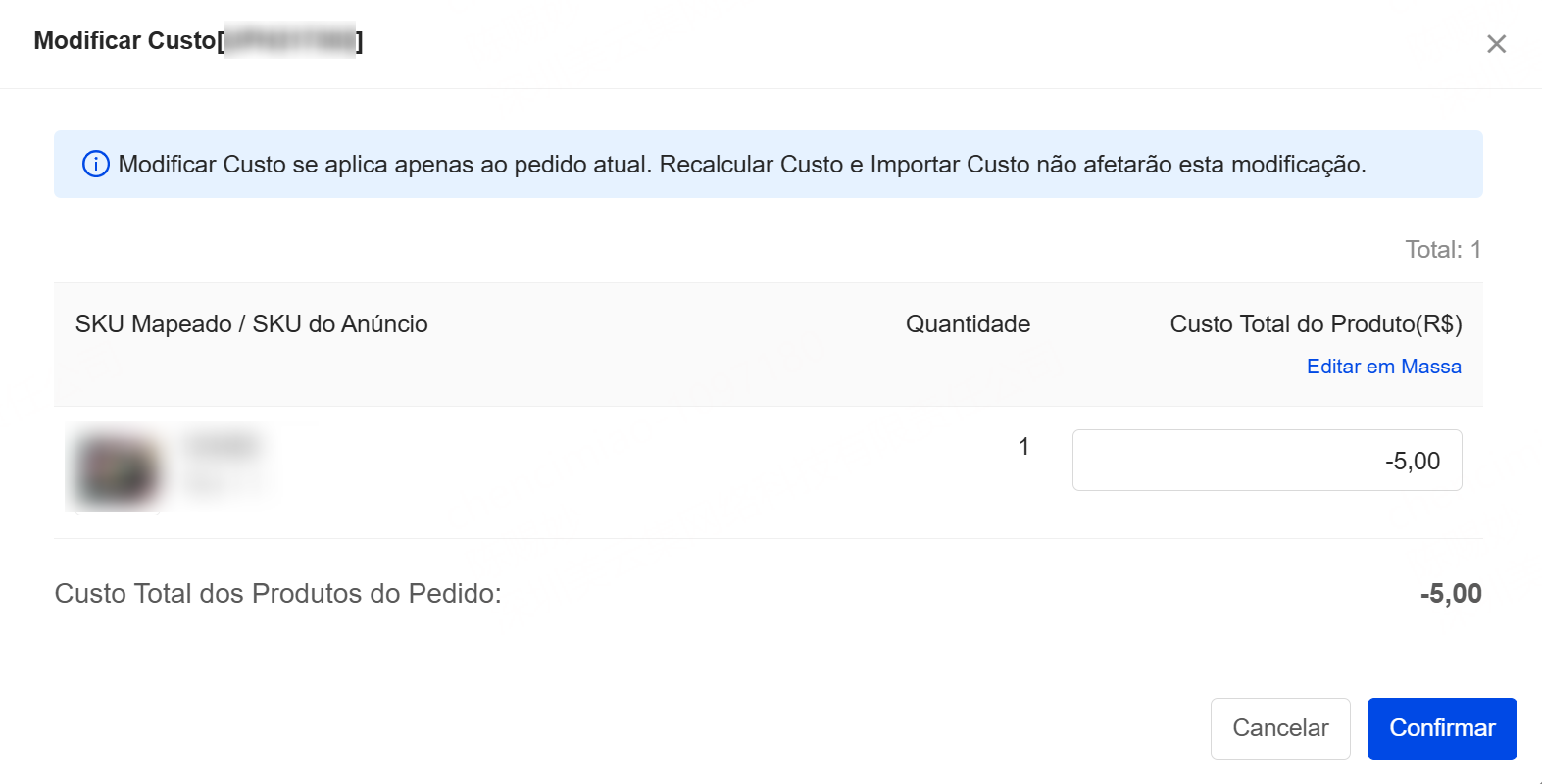Click the Custo Total dos Produtos do Pedido label
This screenshot has width=1542, height=784.
(277, 594)
